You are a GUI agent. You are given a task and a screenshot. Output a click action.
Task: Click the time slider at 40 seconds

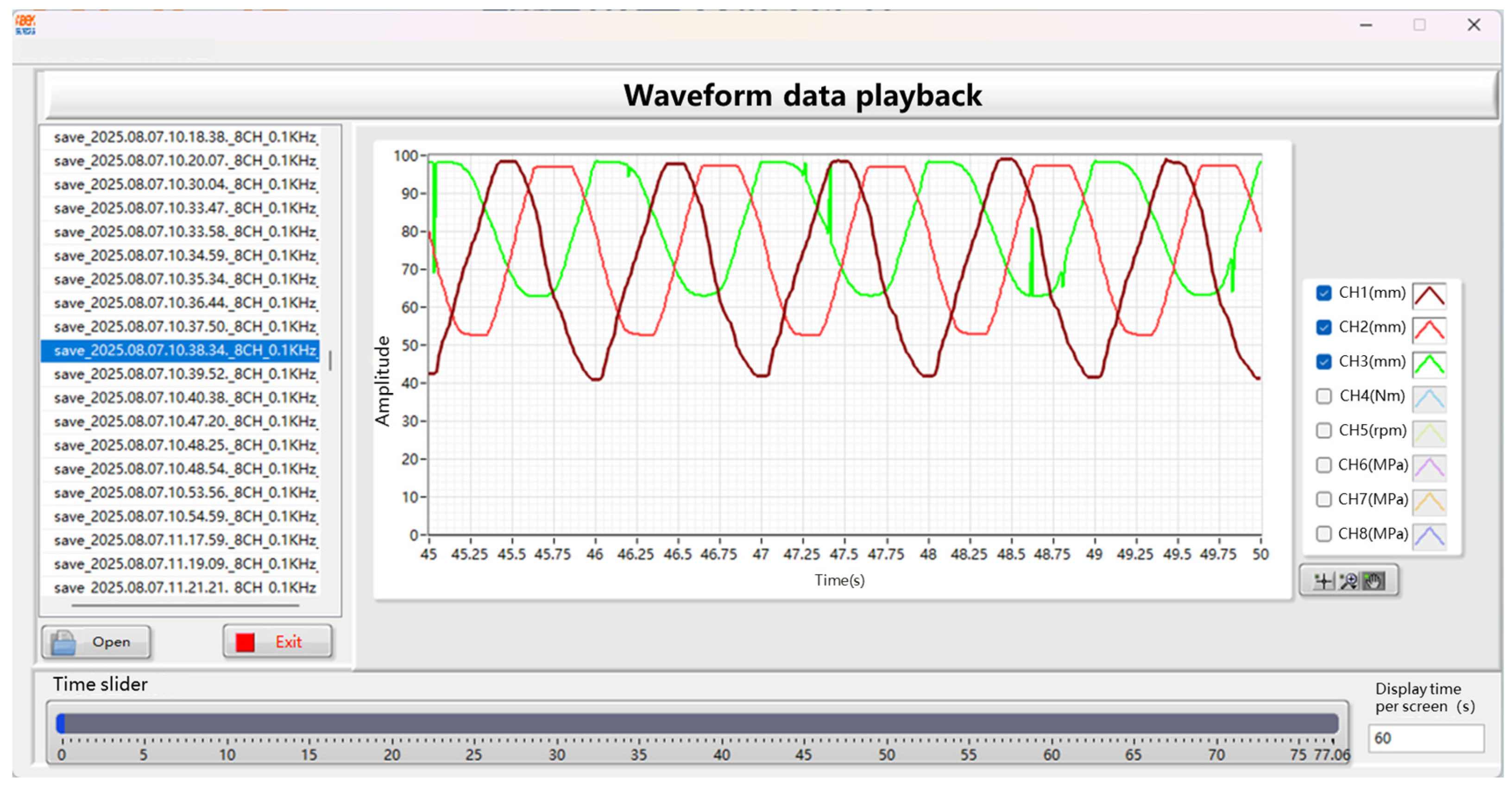(x=721, y=724)
